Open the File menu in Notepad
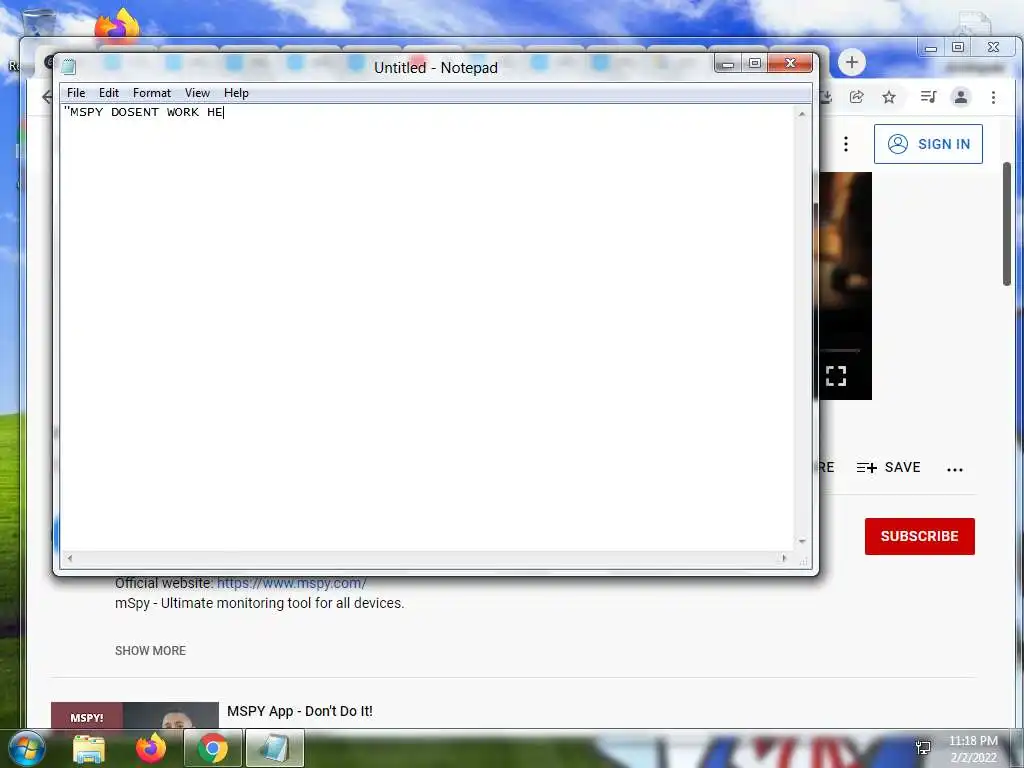This screenshot has height=768, width=1024. (76, 93)
